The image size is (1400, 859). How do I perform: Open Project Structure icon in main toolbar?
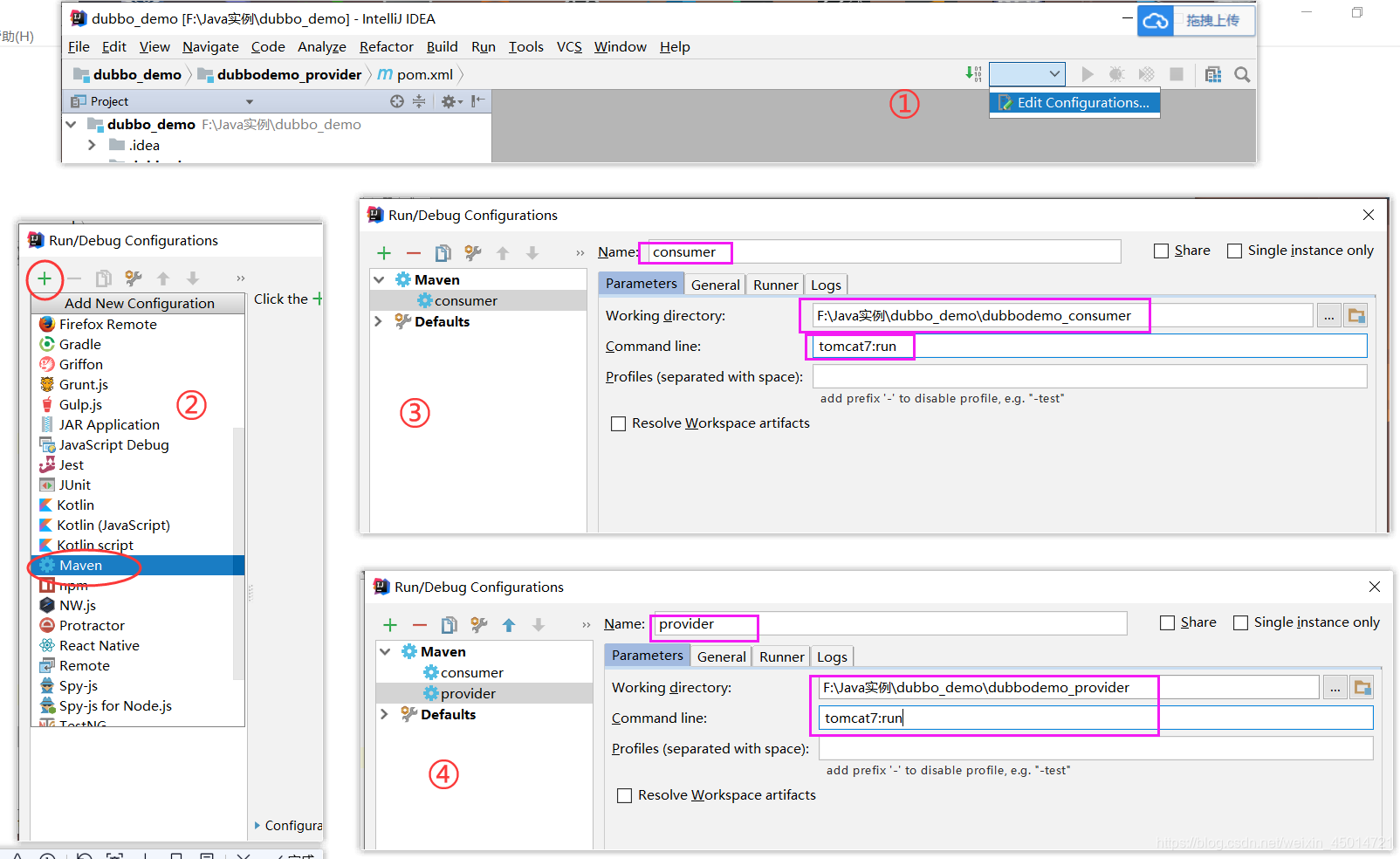(1213, 74)
